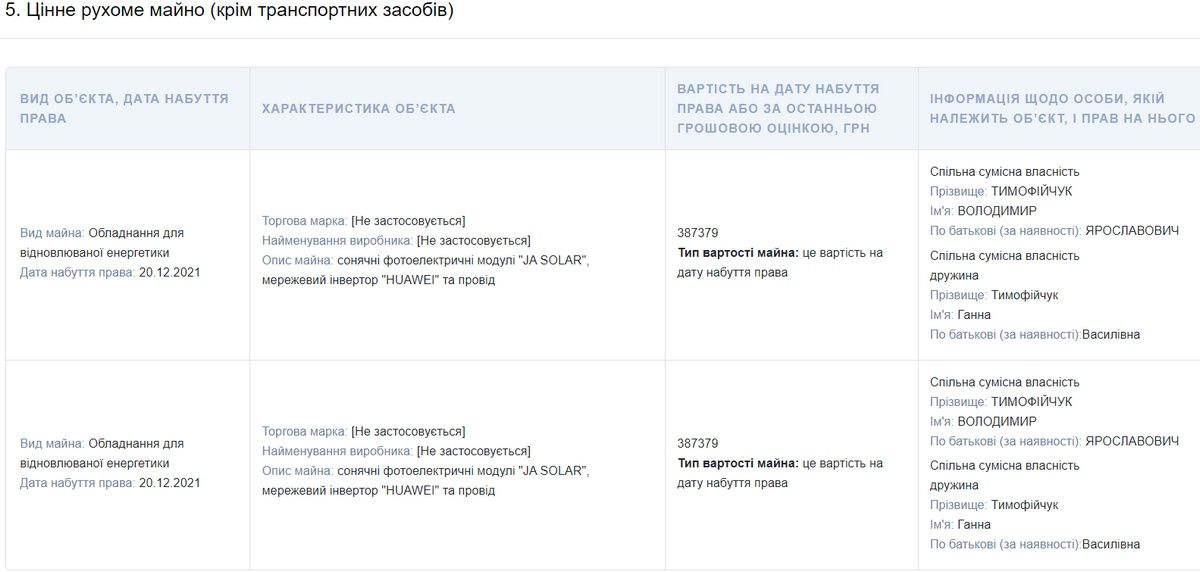Click the "Вартість на дату набуття права" column header

(x=778, y=108)
